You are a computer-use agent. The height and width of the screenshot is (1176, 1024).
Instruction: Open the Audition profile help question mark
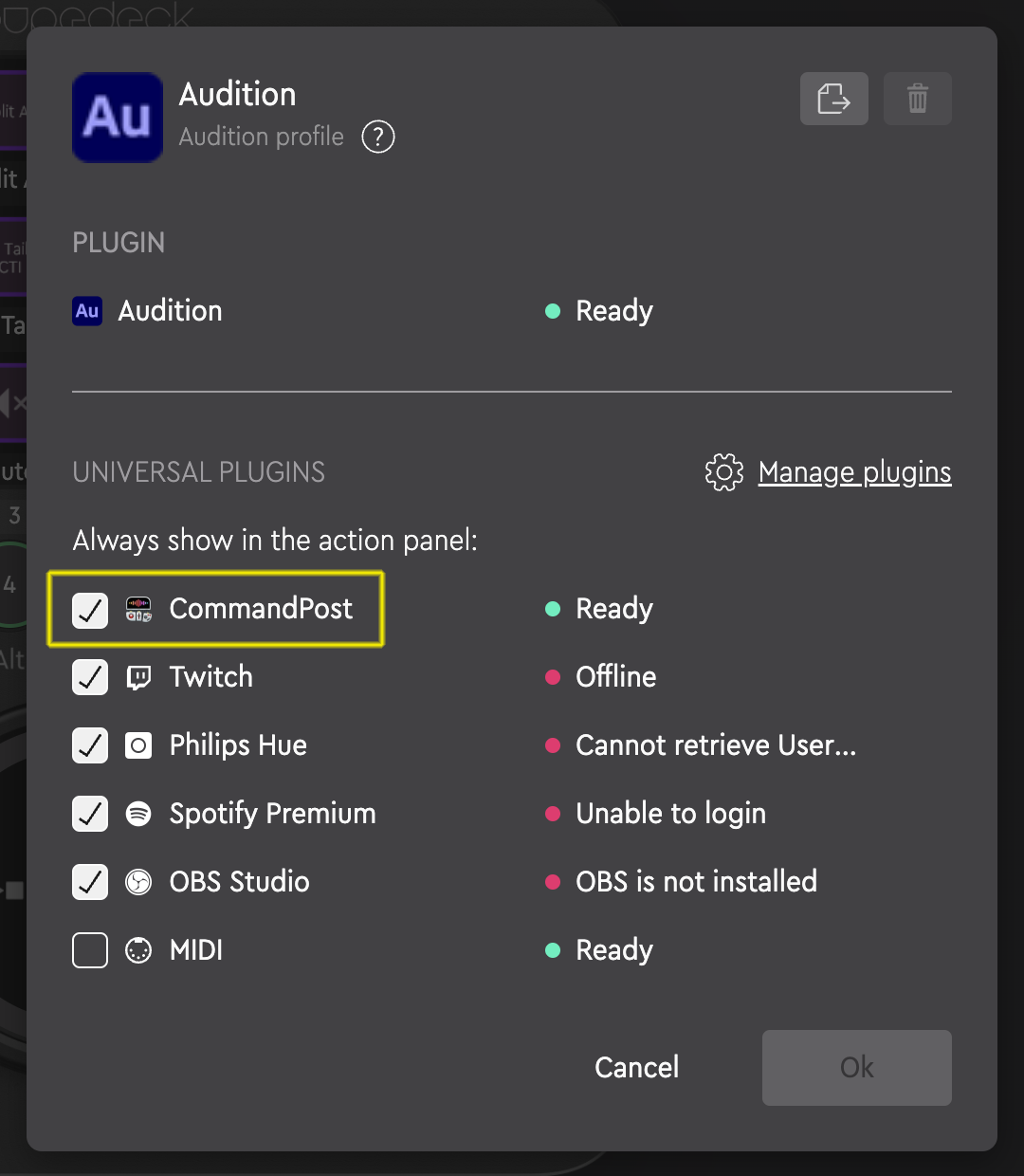[x=377, y=137]
